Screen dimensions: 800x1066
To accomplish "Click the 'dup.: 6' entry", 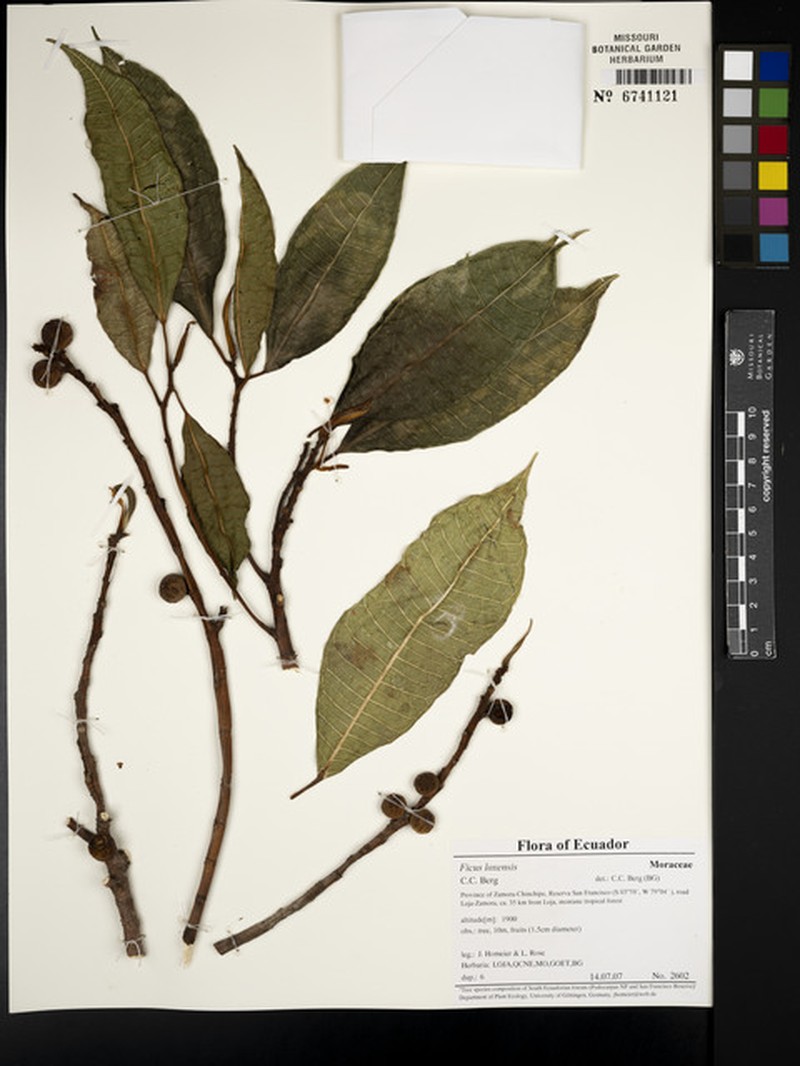I will pos(472,977).
